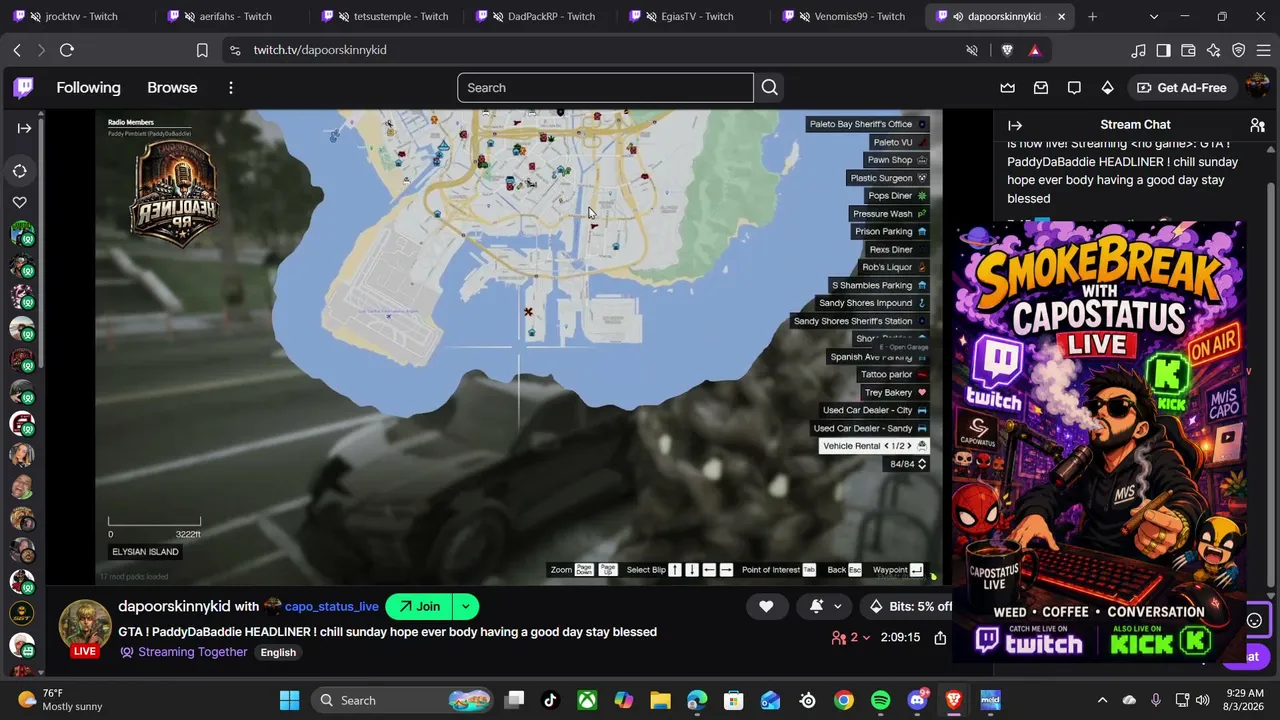Open the chat emote picker smiley
Screen dimensions: 1280x720
point(1254,620)
